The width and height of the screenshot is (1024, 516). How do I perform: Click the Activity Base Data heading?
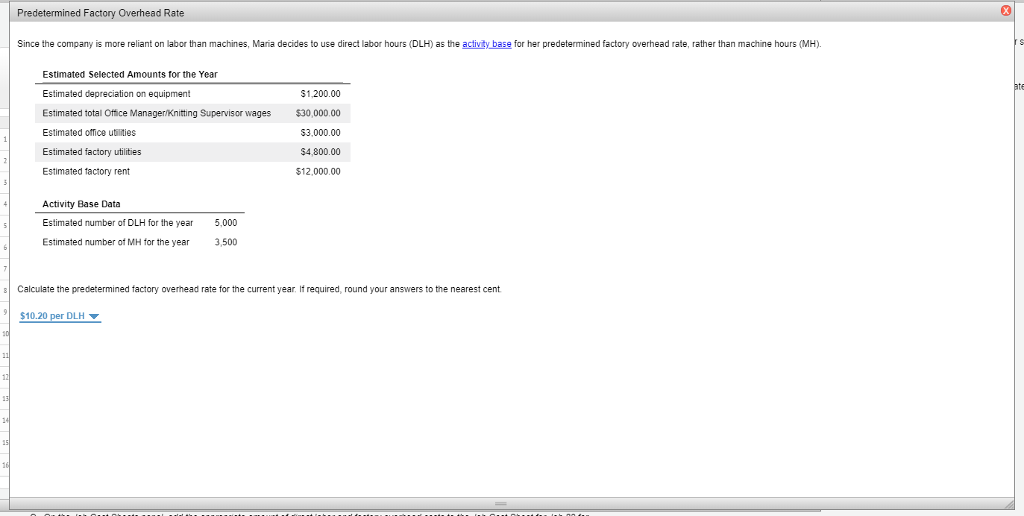point(81,204)
